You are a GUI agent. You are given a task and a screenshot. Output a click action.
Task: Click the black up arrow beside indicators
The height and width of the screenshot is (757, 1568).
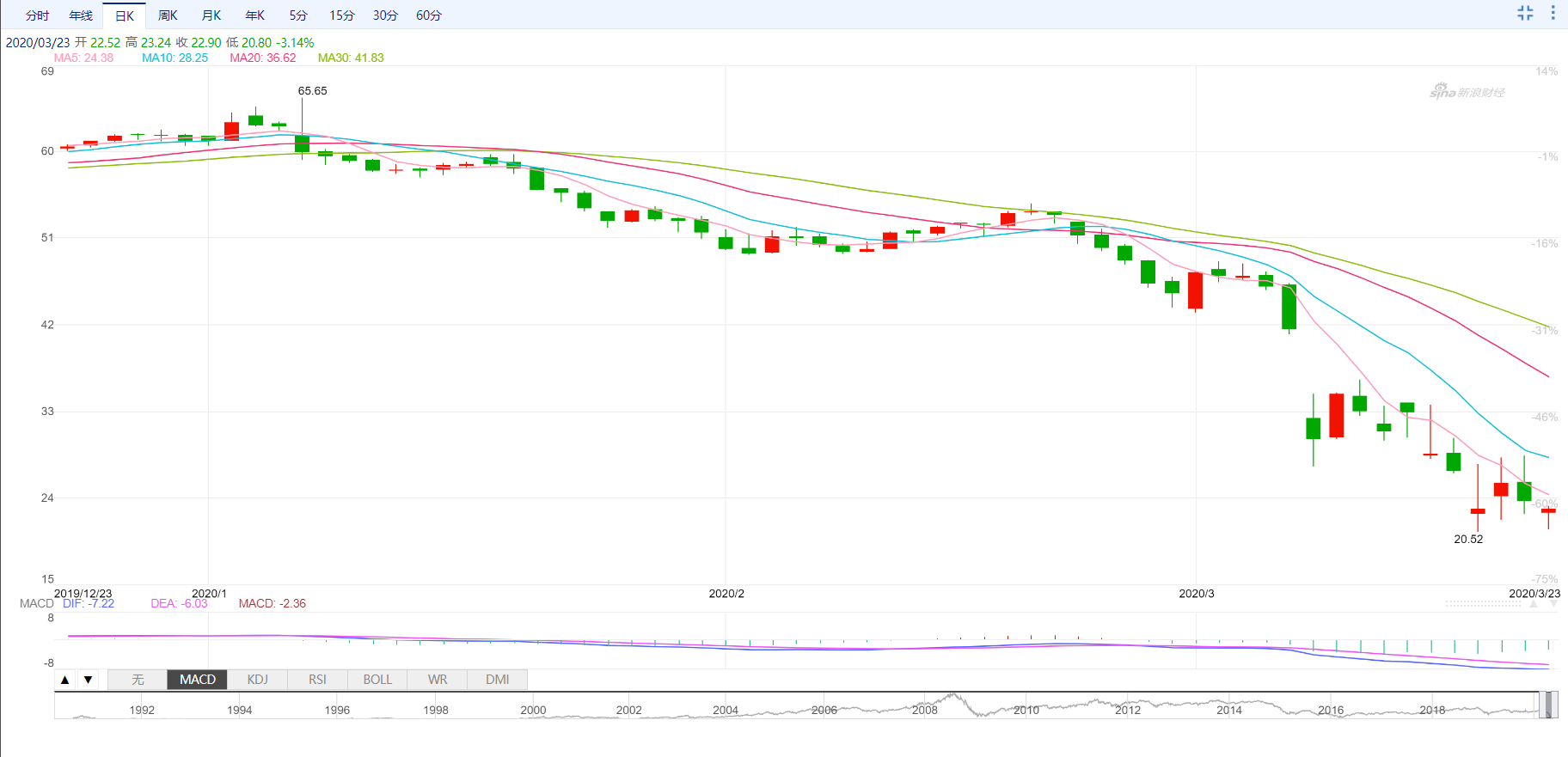point(64,680)
